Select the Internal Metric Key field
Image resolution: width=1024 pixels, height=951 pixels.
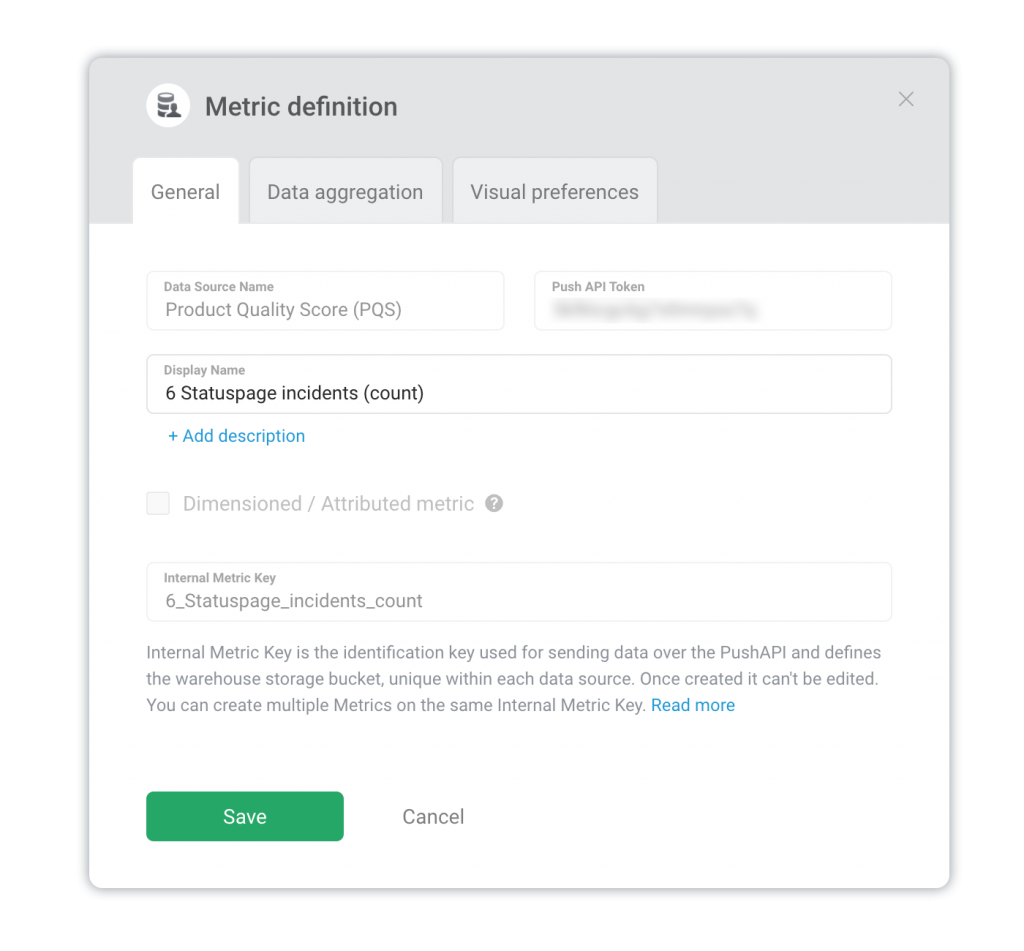pos(519,592)
